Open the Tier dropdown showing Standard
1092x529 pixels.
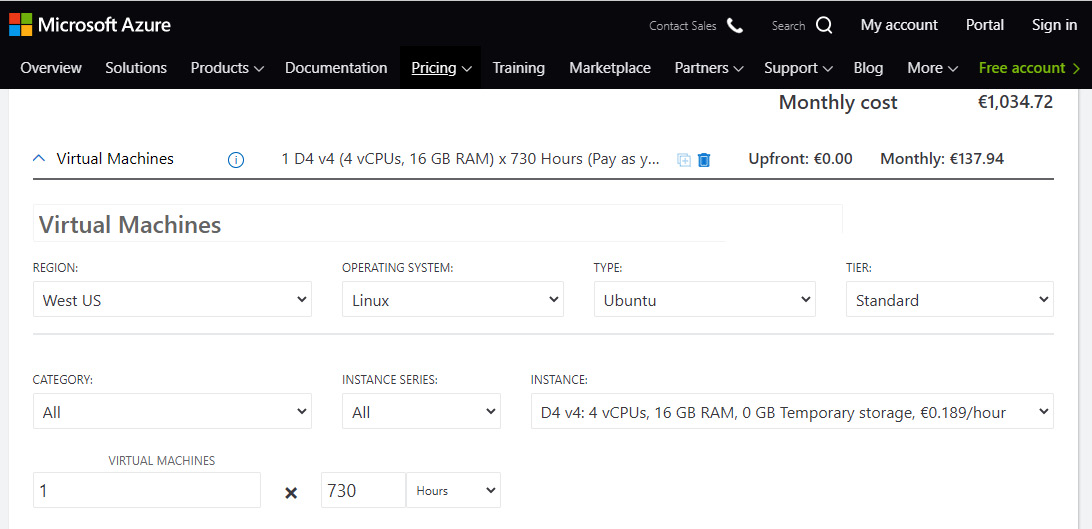pos(950,299)
